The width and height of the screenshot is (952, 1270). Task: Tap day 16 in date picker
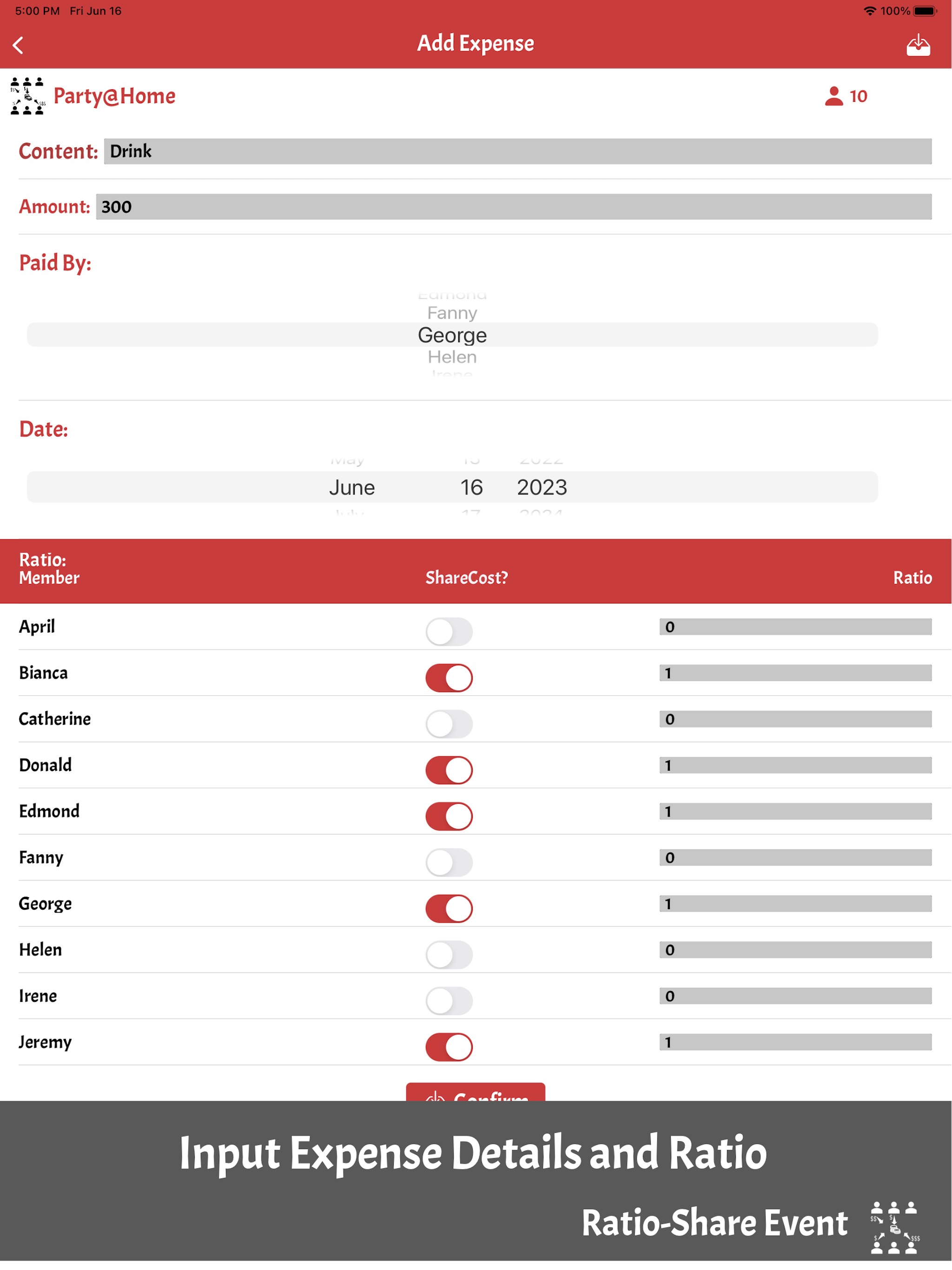click(x=471, y=488)
